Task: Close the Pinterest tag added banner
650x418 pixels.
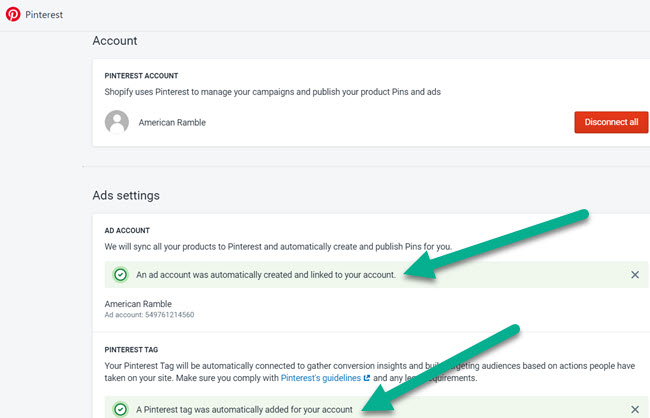Action: pos(634,409)
